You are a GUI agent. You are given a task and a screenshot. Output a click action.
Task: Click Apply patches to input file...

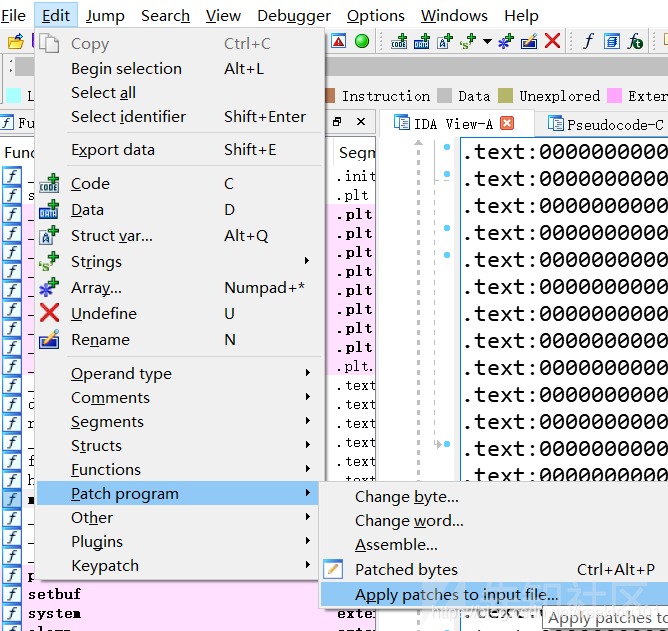tap(494, 594)
